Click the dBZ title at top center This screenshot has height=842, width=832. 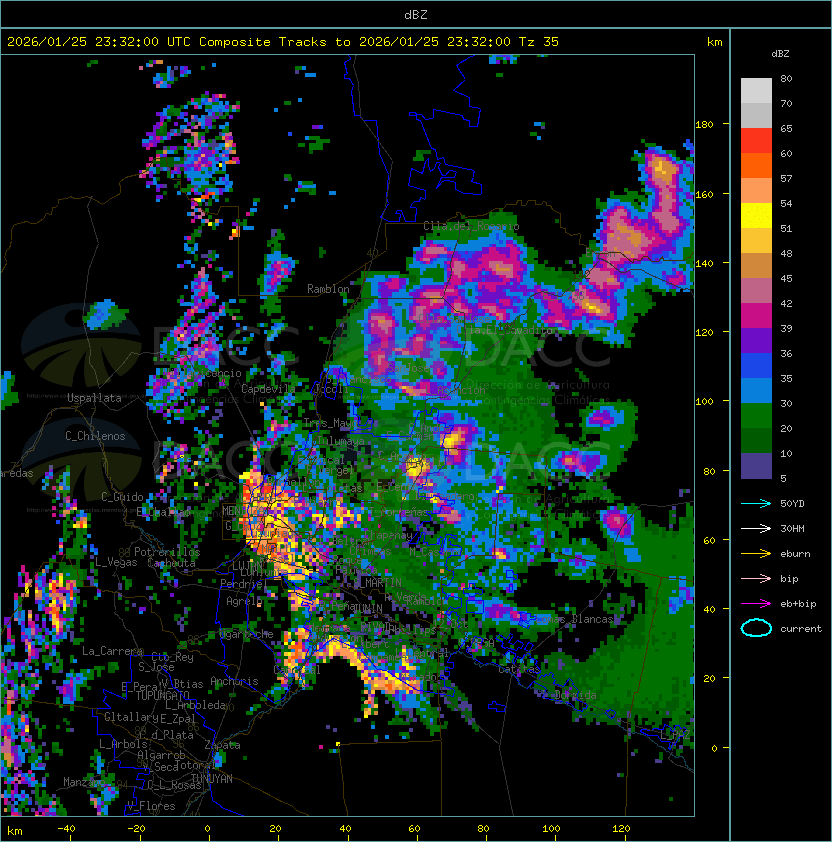pos(416,14)
